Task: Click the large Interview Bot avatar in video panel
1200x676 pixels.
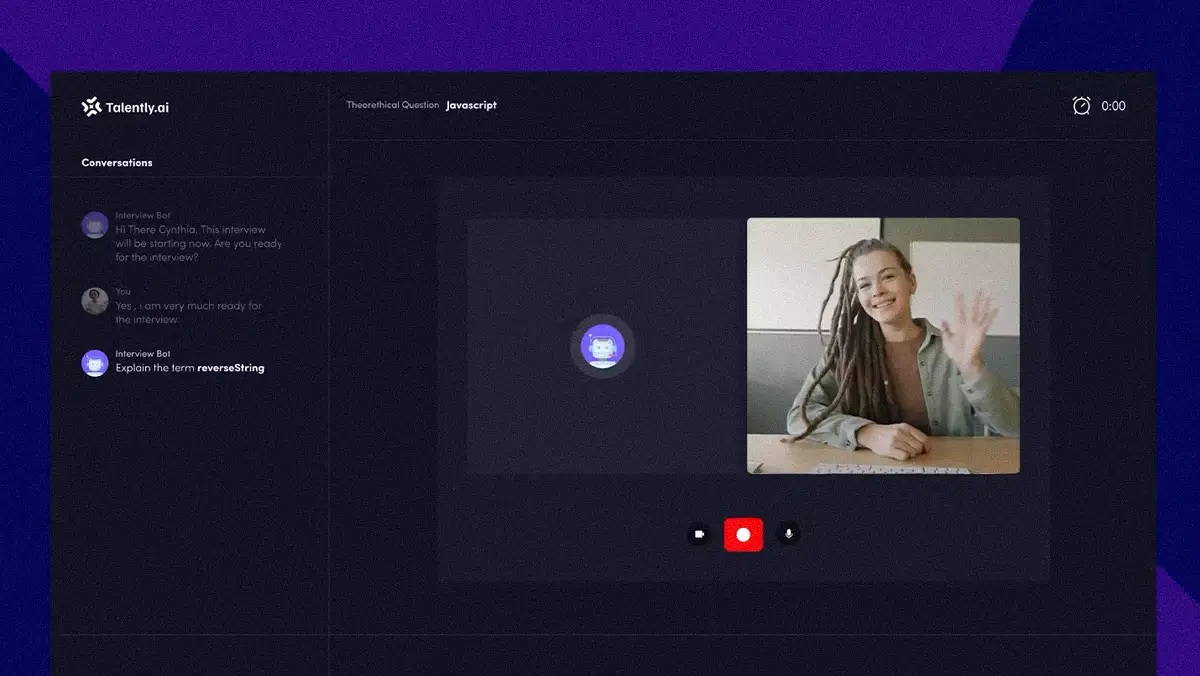Action: (x=602, y=347)
